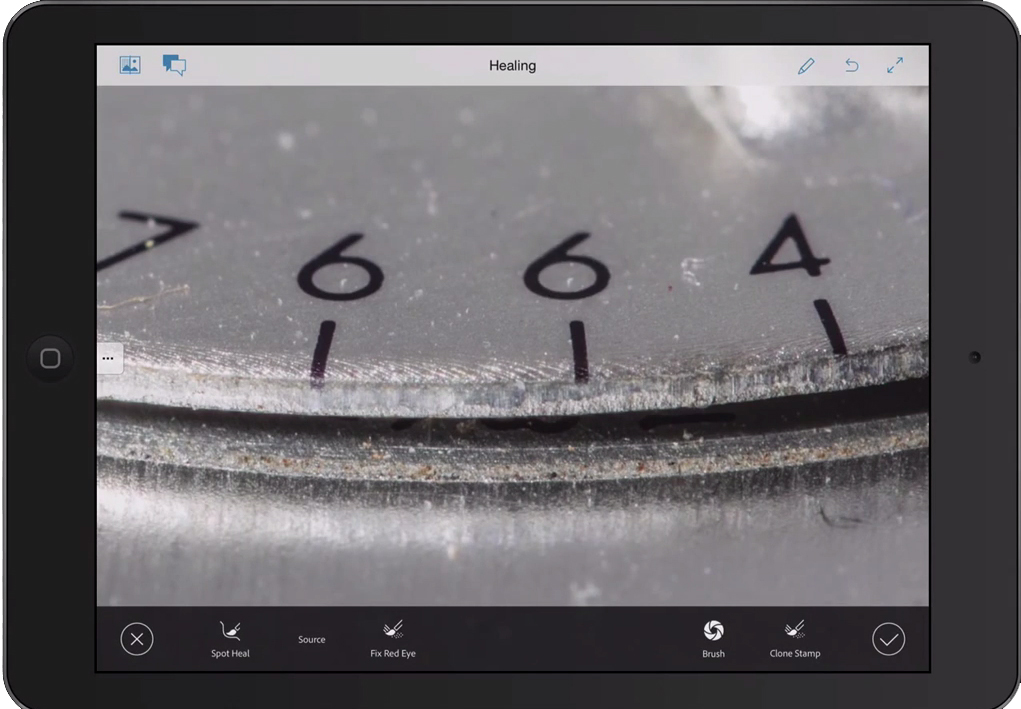Image resolution: width=1021 pixels, height=709 pixels.
Task: Expand the side panel with three-dots handle
Action: tap(108, 357)
